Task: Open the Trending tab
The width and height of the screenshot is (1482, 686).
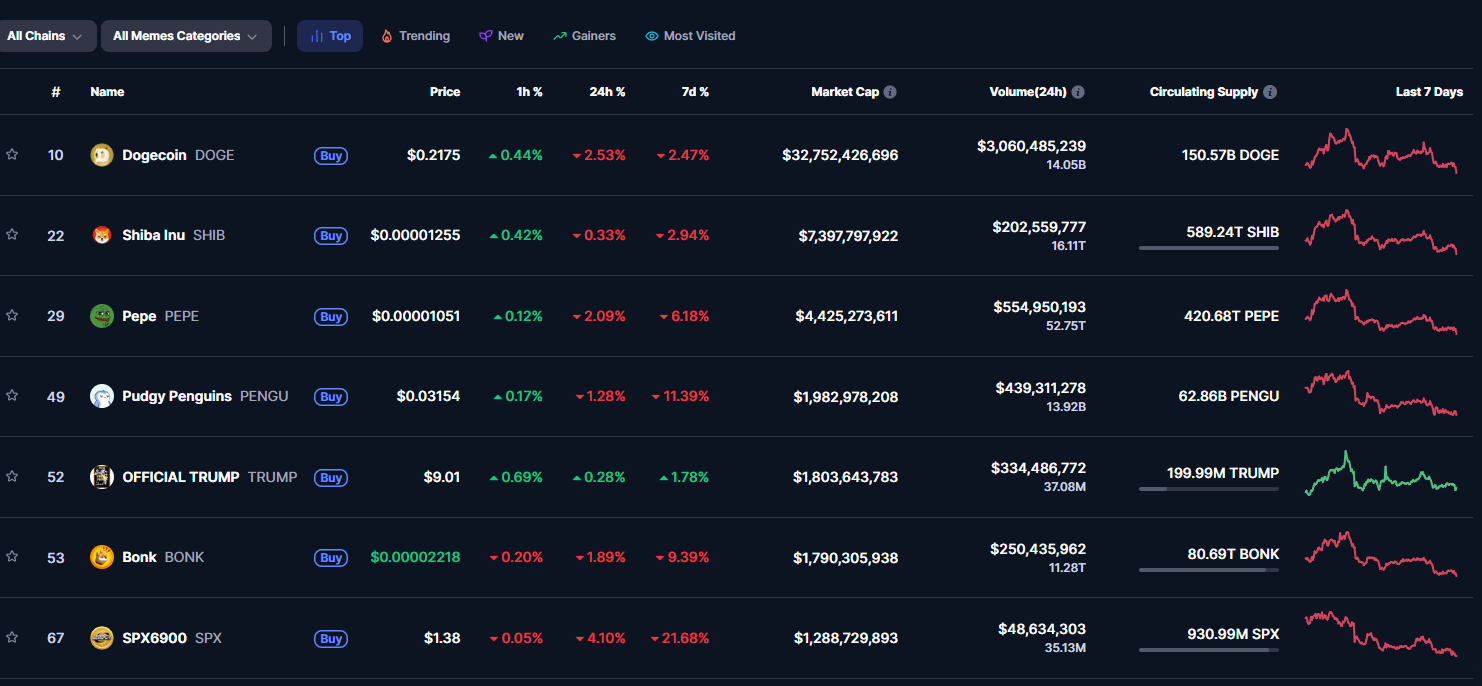Action: click(415, 36)
